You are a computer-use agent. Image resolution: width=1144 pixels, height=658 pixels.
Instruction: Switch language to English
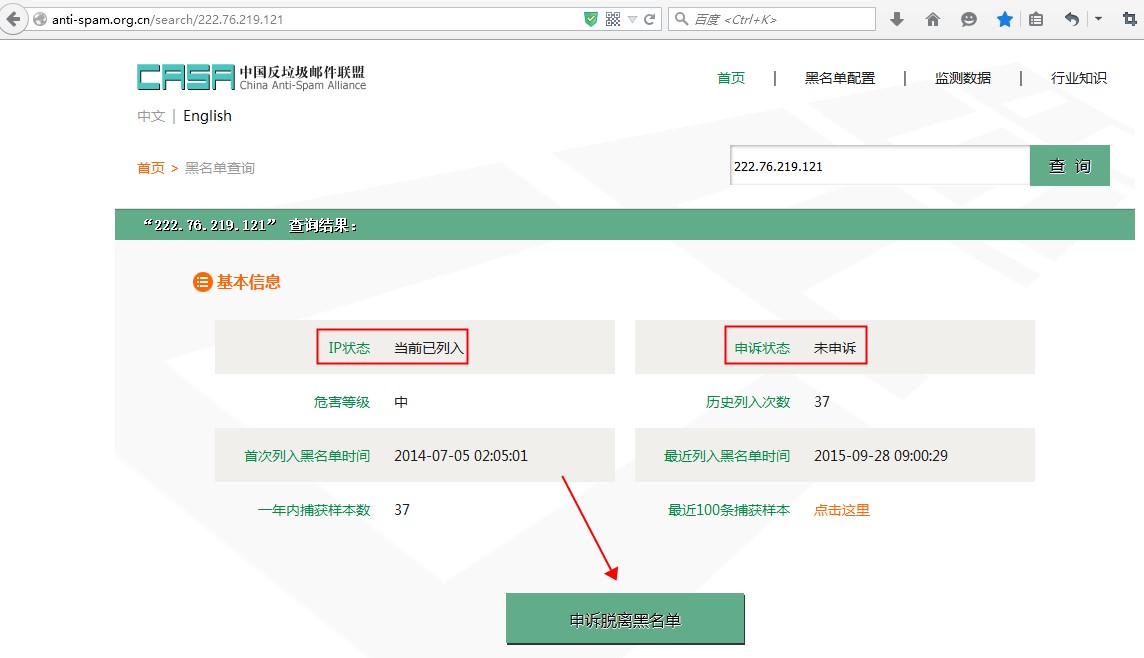207,116
